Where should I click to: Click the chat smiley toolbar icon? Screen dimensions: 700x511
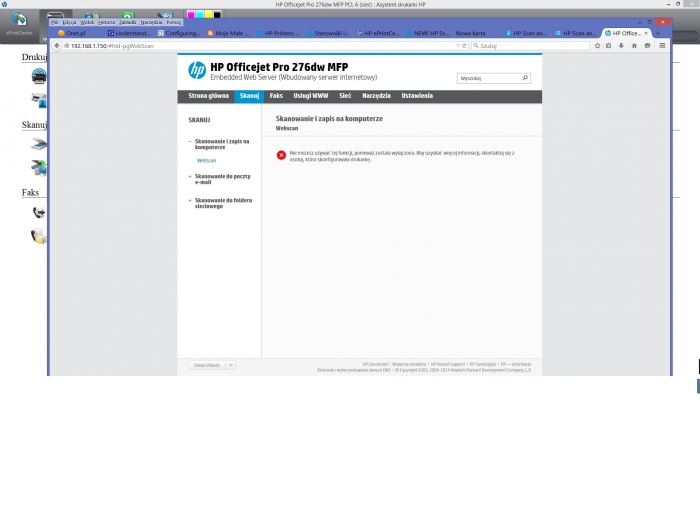tap(647, 46)
